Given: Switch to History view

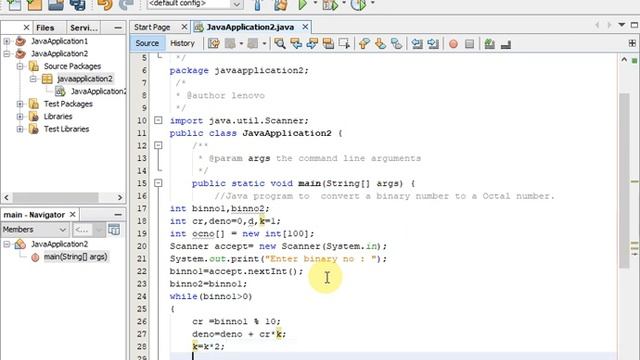Looking at the screenshot, I should (182, 43).
